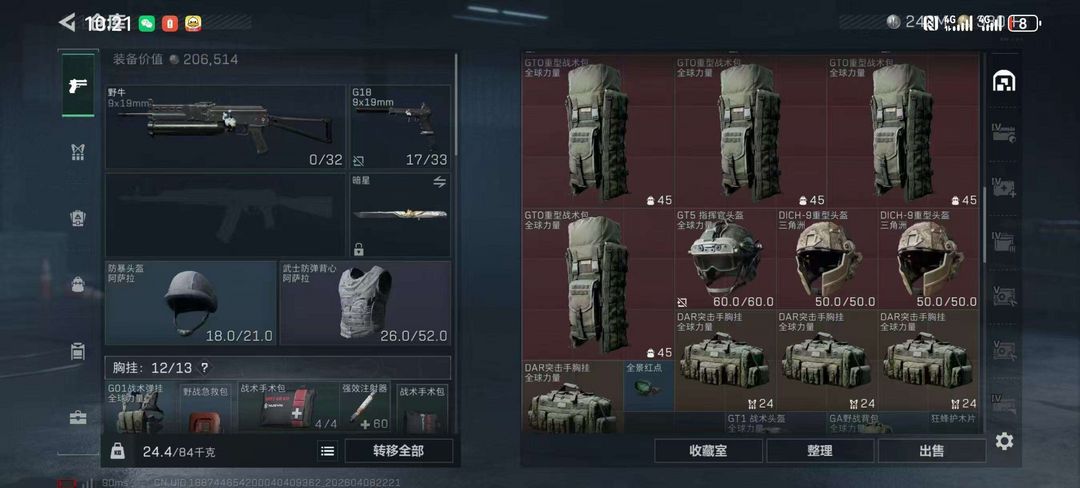1080x488 pixels.
Task: Select the GT5 指挥官头盔 helmet item
Action: pyautogui.click(x=725, y=259)
